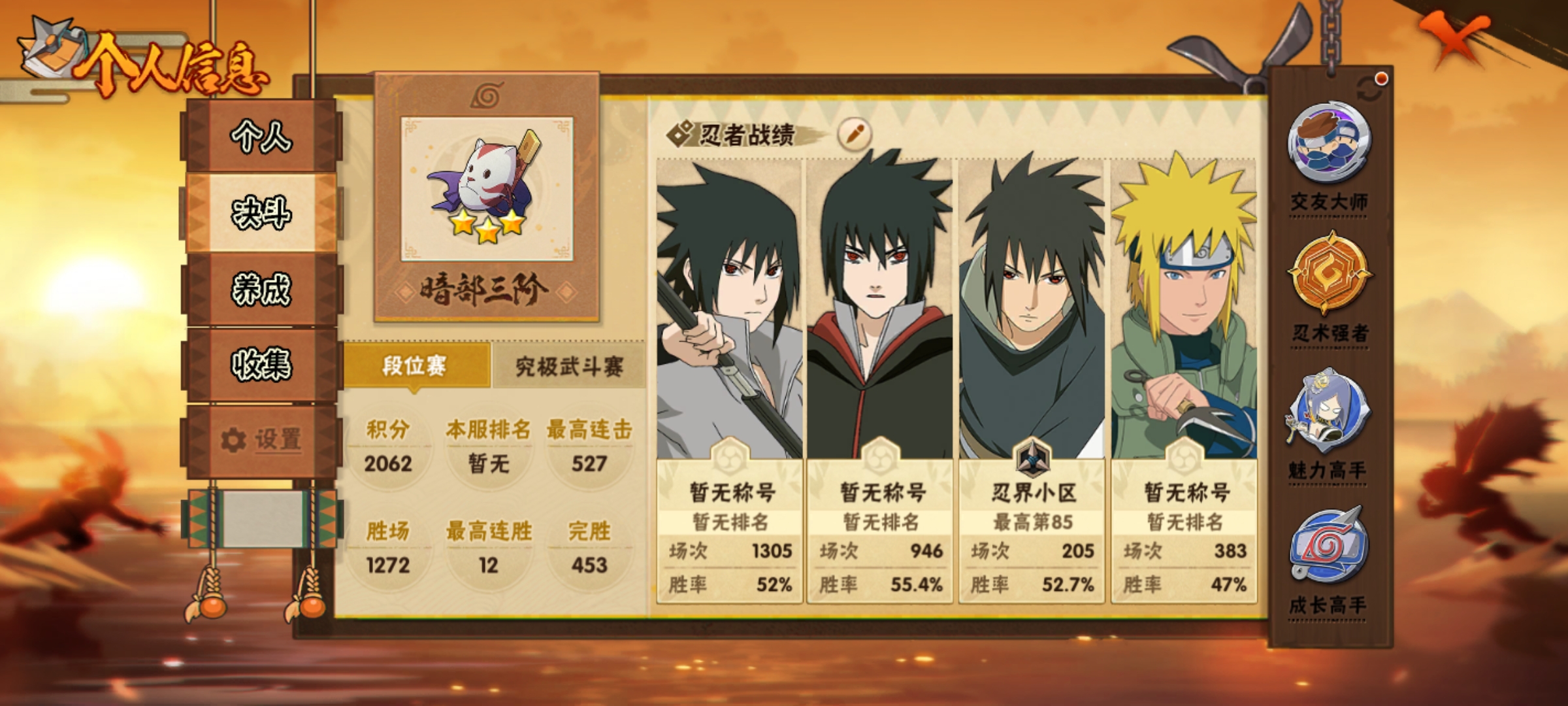
Task: Switch to the 究极武斗赛 tab
Action: pos(569,365)
